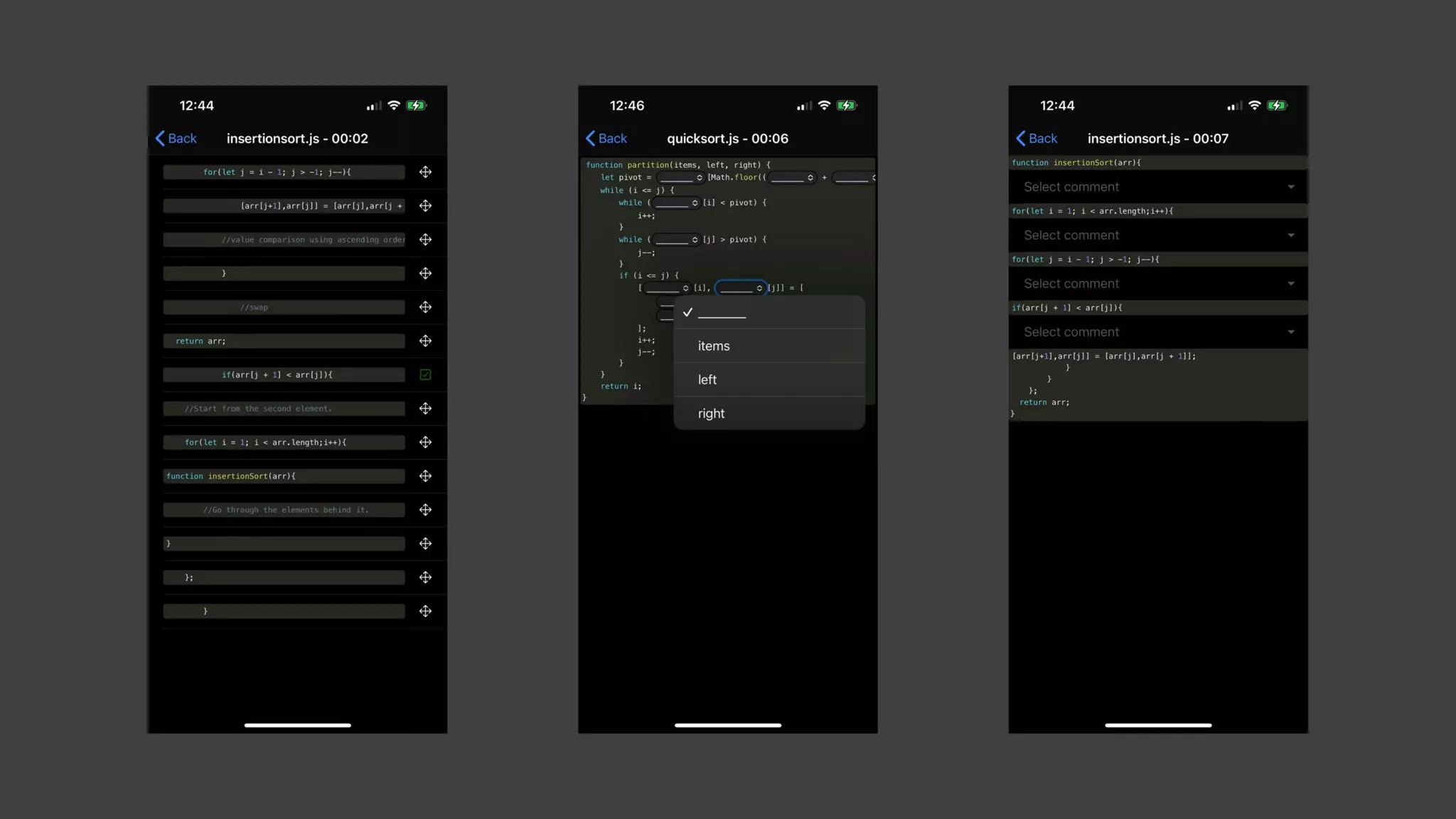1456x819 pixels.
Task: Open Select comment dropdown under insertionSort function line
Action: 1157,187
